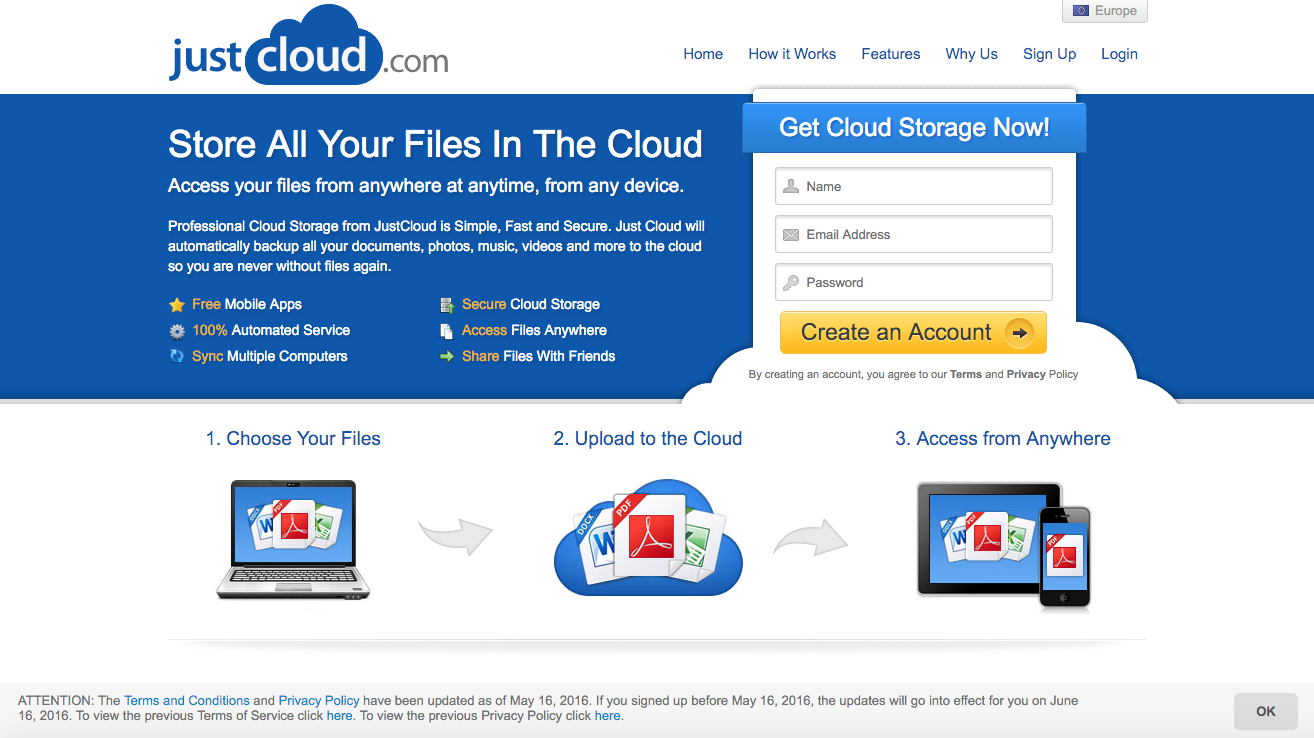This screenshot has width=1314, height=738.
Task: Open the Features menu item
Action: pos(890,54)
